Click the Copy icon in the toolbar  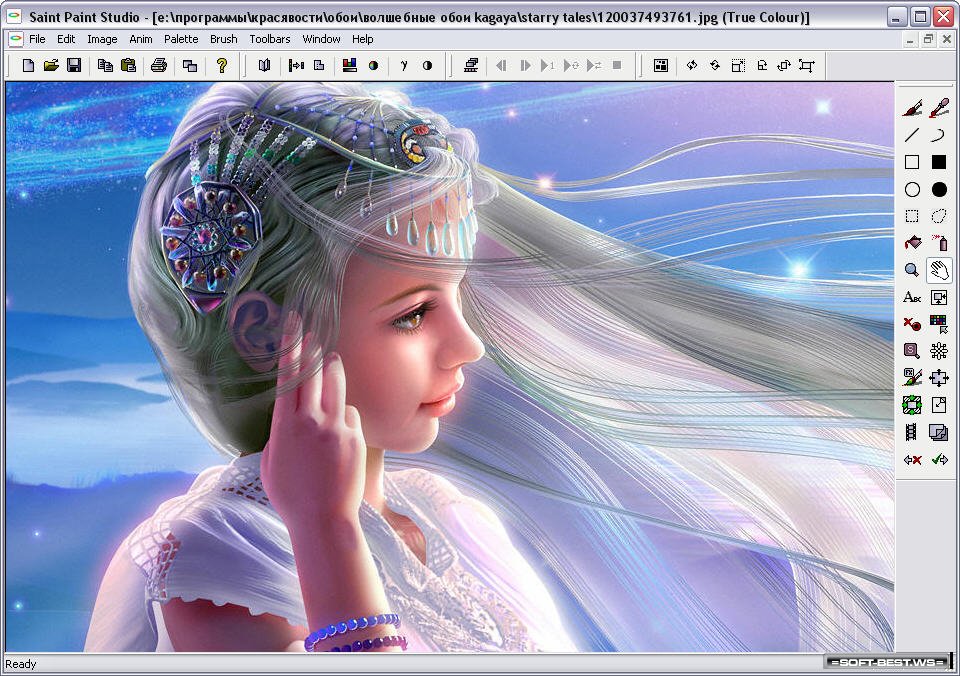click(105, 66)
